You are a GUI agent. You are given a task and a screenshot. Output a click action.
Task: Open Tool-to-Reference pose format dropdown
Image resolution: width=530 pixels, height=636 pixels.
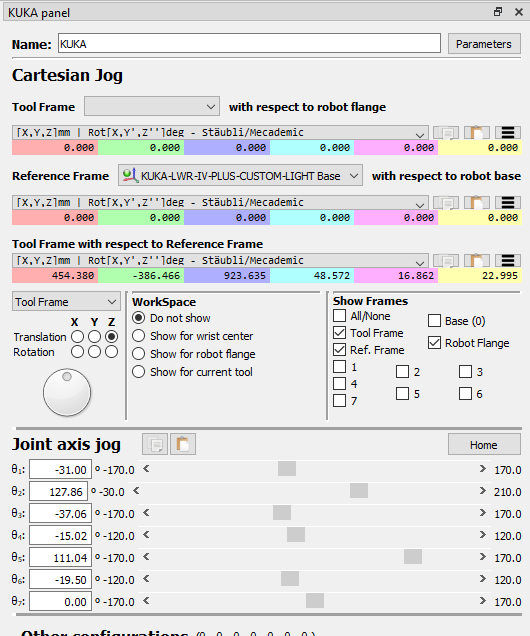tap(220, 260)
